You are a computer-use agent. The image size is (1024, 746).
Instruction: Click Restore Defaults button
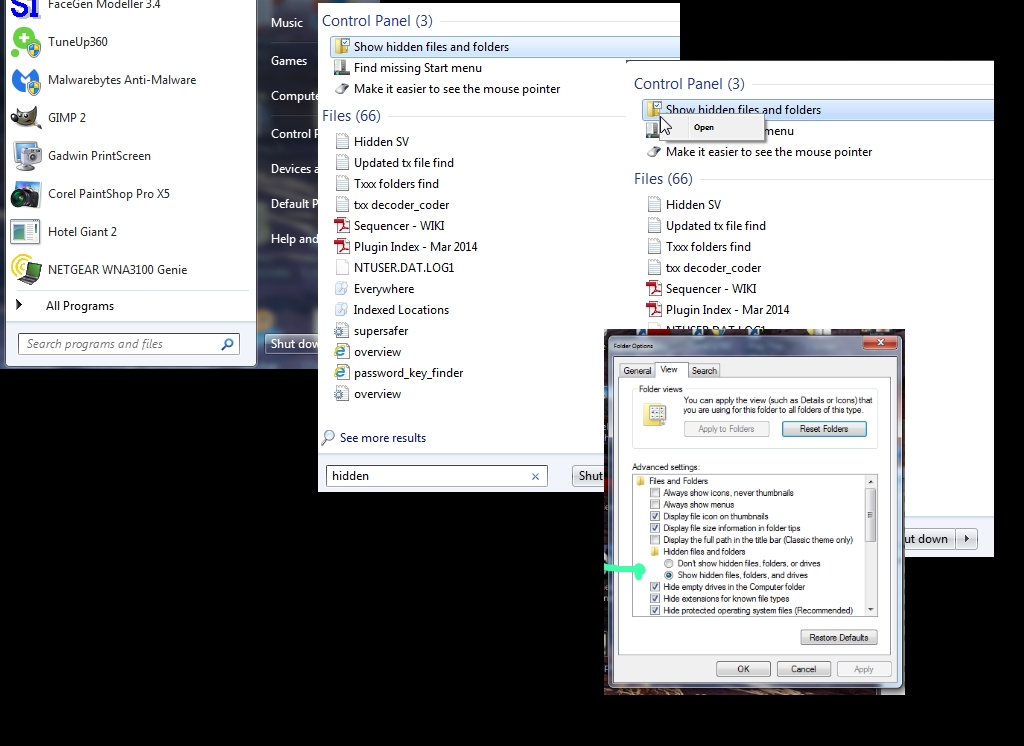[839, 638]
